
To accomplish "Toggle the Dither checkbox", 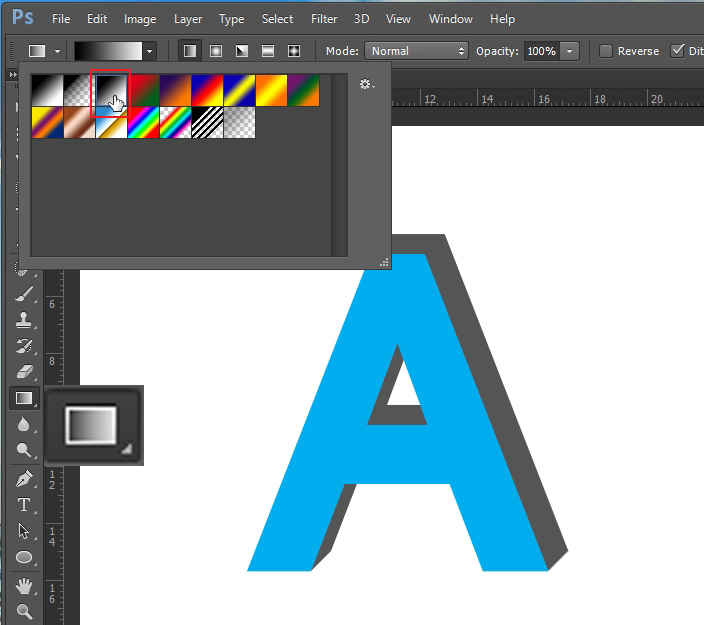I will click(678, 50).
